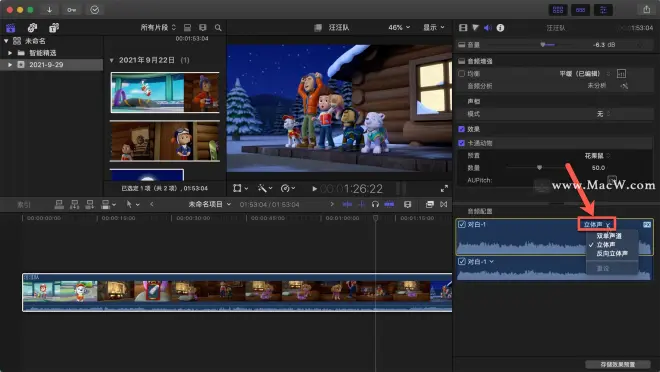Open the 46% viewer zoom dropdown
Screen dimensions: 660x372
click(399, 27)
